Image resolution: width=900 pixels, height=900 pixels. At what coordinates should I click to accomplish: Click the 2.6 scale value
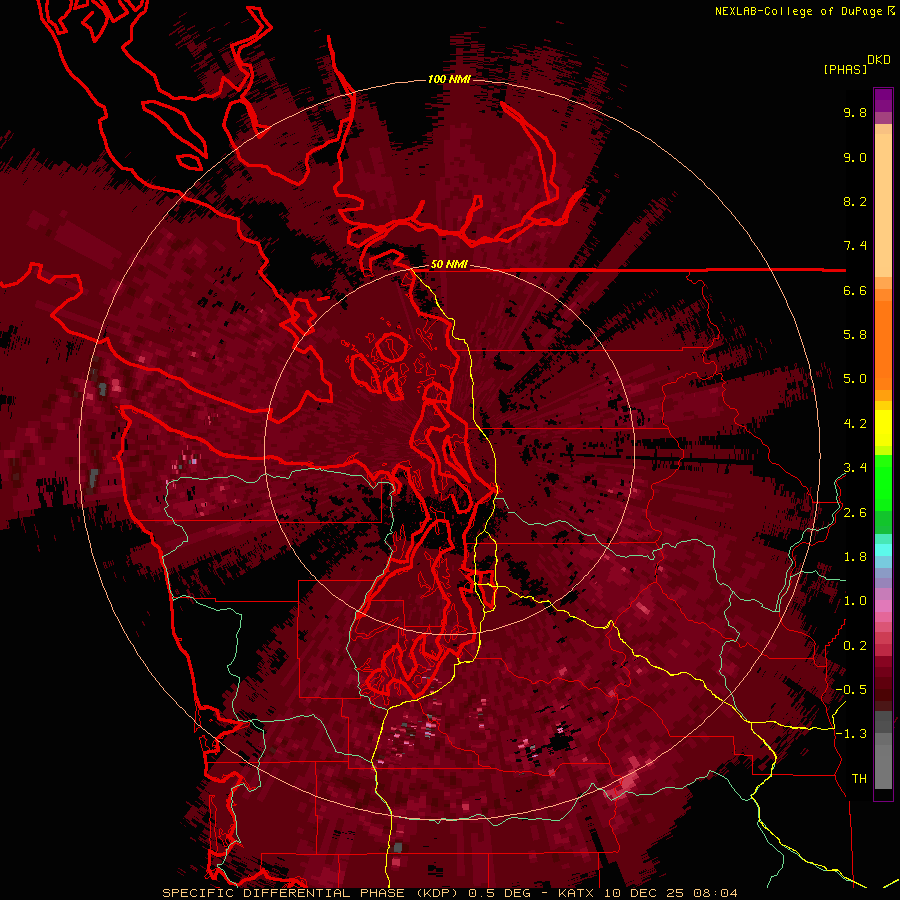pyautogui.click(x=855, y=513)
